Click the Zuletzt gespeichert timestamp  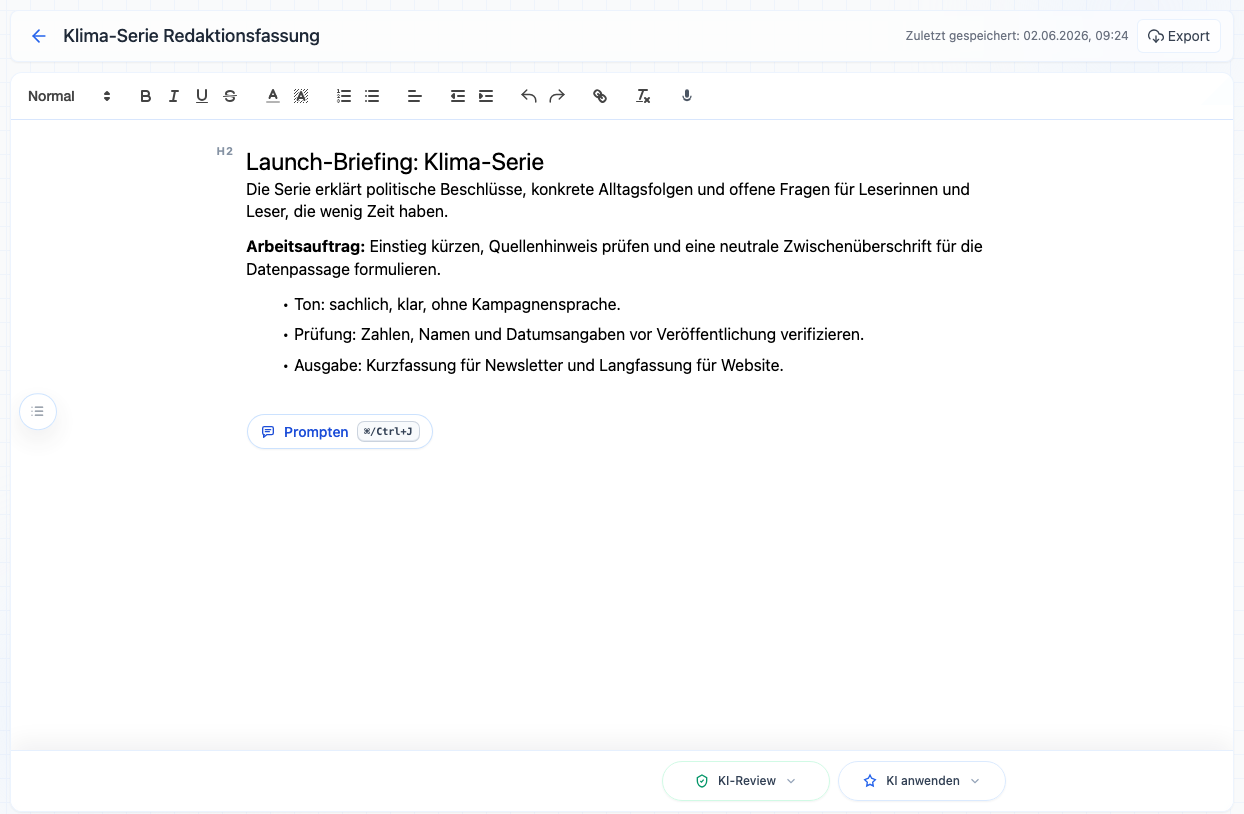point(1017,36)
